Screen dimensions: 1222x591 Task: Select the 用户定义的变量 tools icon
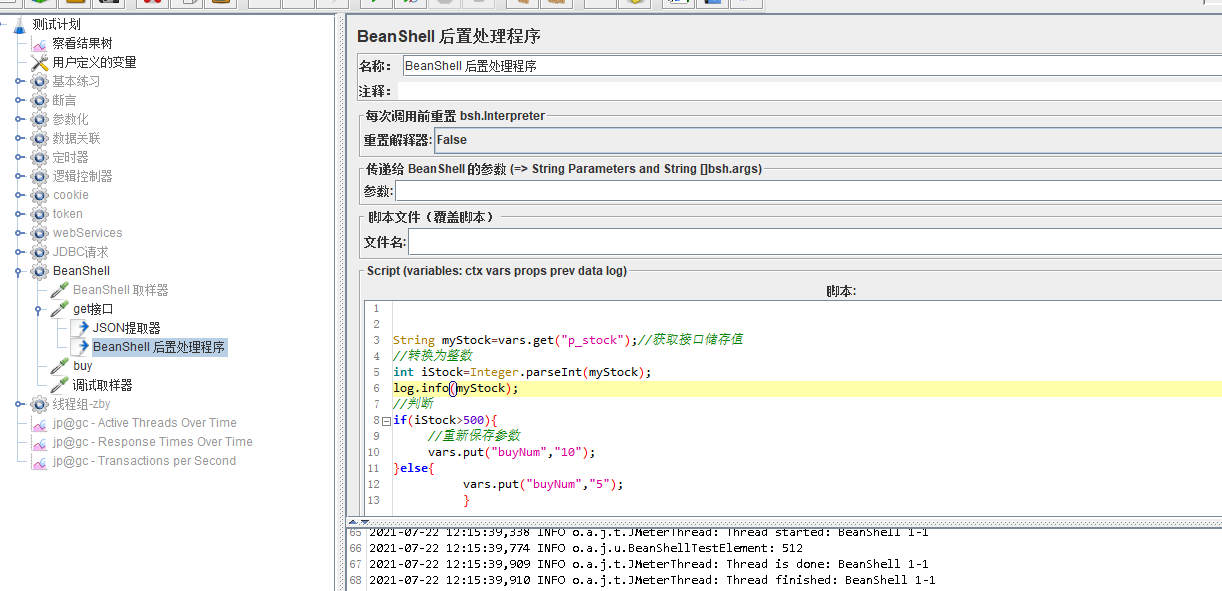click(x=39, y=62)
